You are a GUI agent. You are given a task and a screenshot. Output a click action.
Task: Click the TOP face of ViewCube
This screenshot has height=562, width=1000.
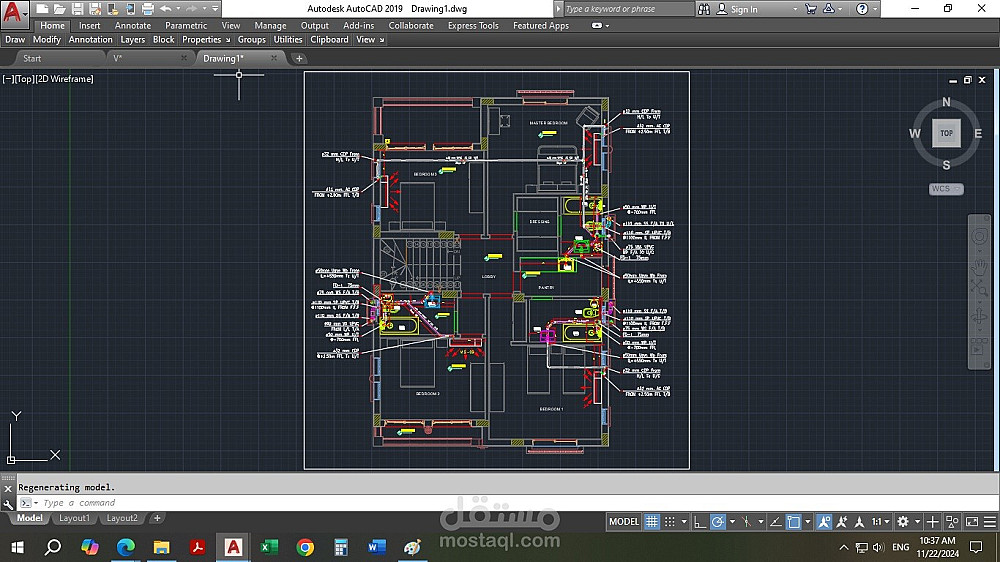tap(946, 133)
